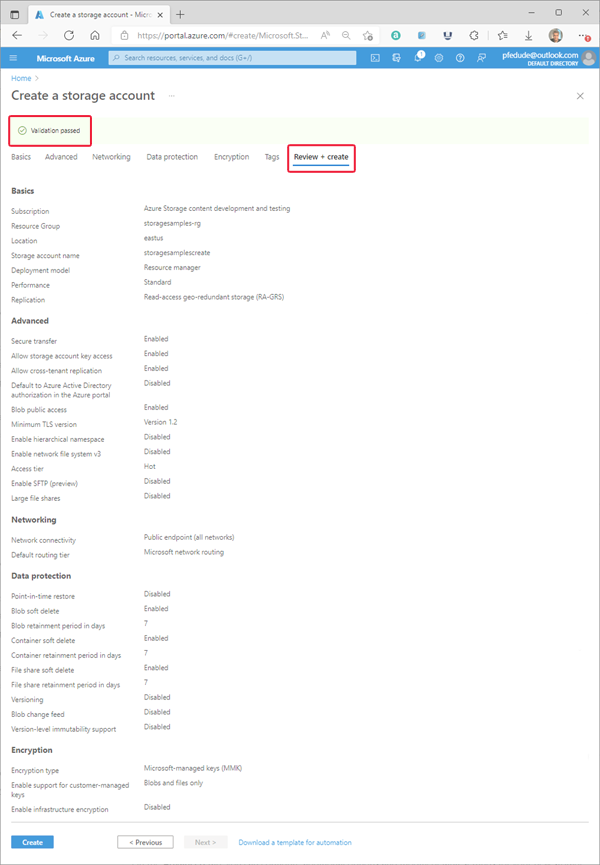Click the 'Resource manager' deployment model value

[172, 268]
